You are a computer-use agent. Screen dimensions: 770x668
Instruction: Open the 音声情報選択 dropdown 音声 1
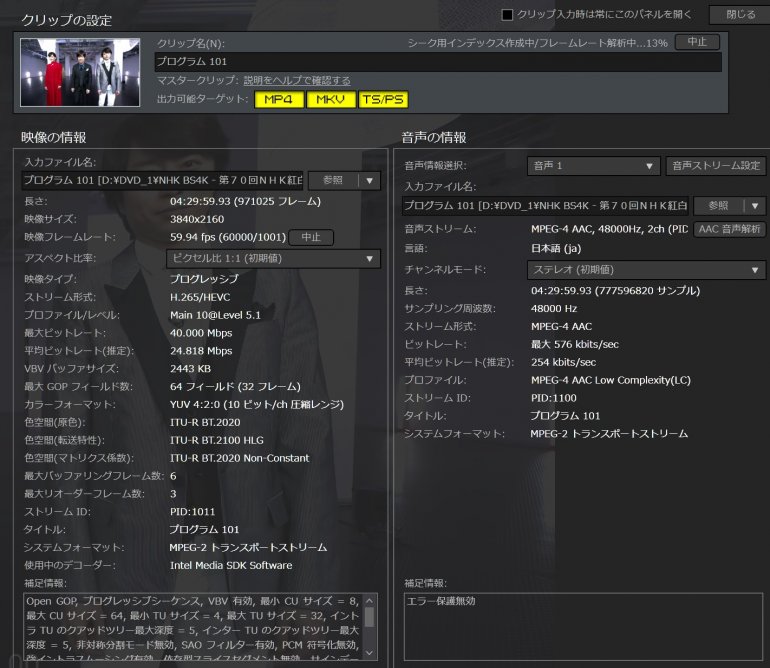coord(593,166)
